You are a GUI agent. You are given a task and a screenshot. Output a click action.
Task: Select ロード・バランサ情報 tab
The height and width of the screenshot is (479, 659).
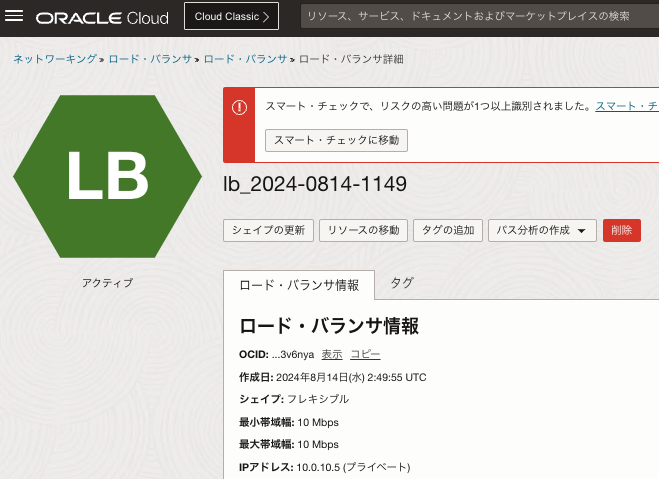pyautogui.click(x=299, y=285)
